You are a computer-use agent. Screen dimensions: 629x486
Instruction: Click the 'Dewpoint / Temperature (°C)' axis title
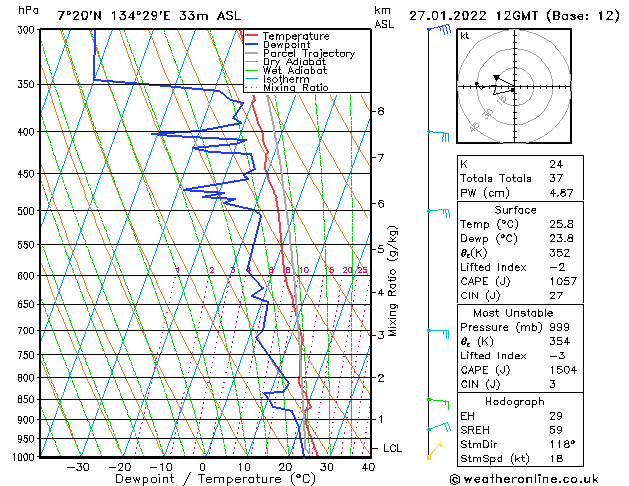[x=215, y=479]
